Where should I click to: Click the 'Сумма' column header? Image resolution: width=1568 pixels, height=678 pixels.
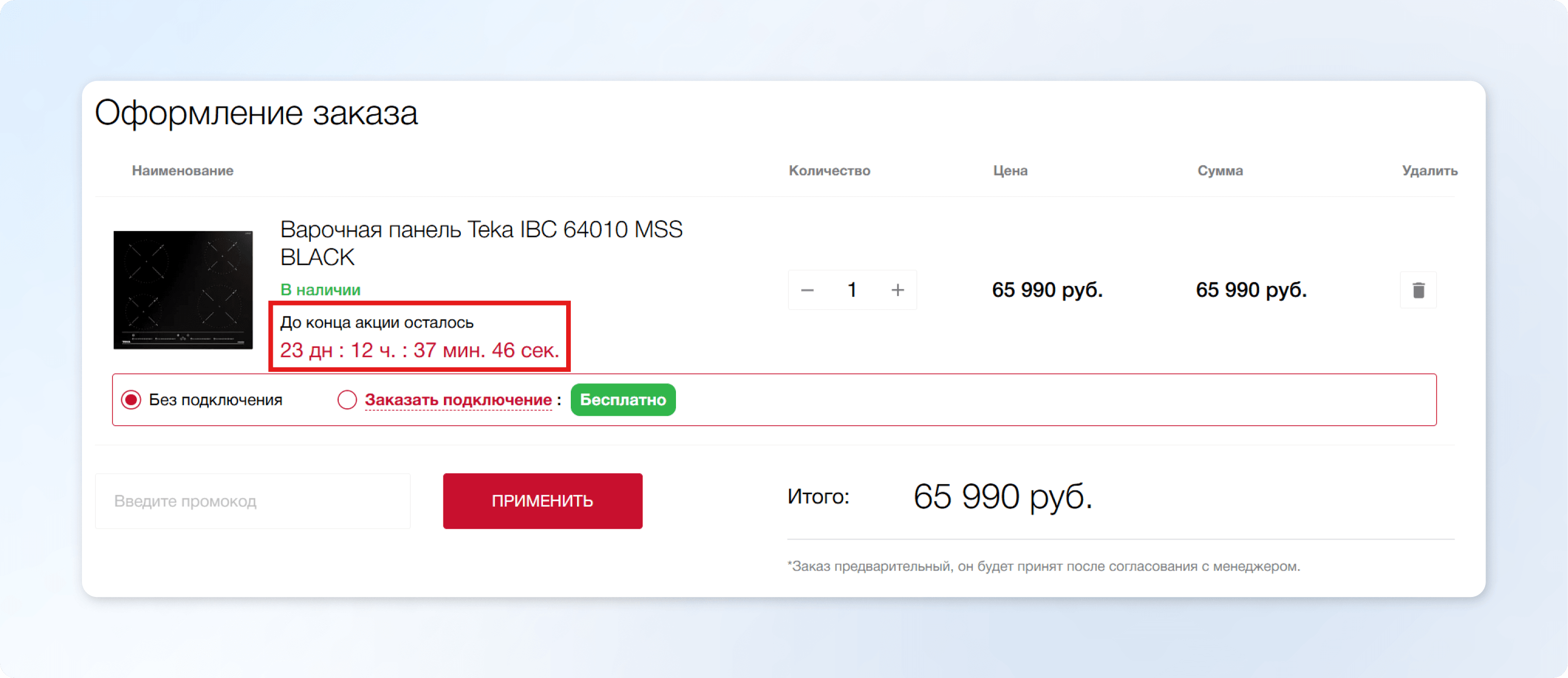1220,171
